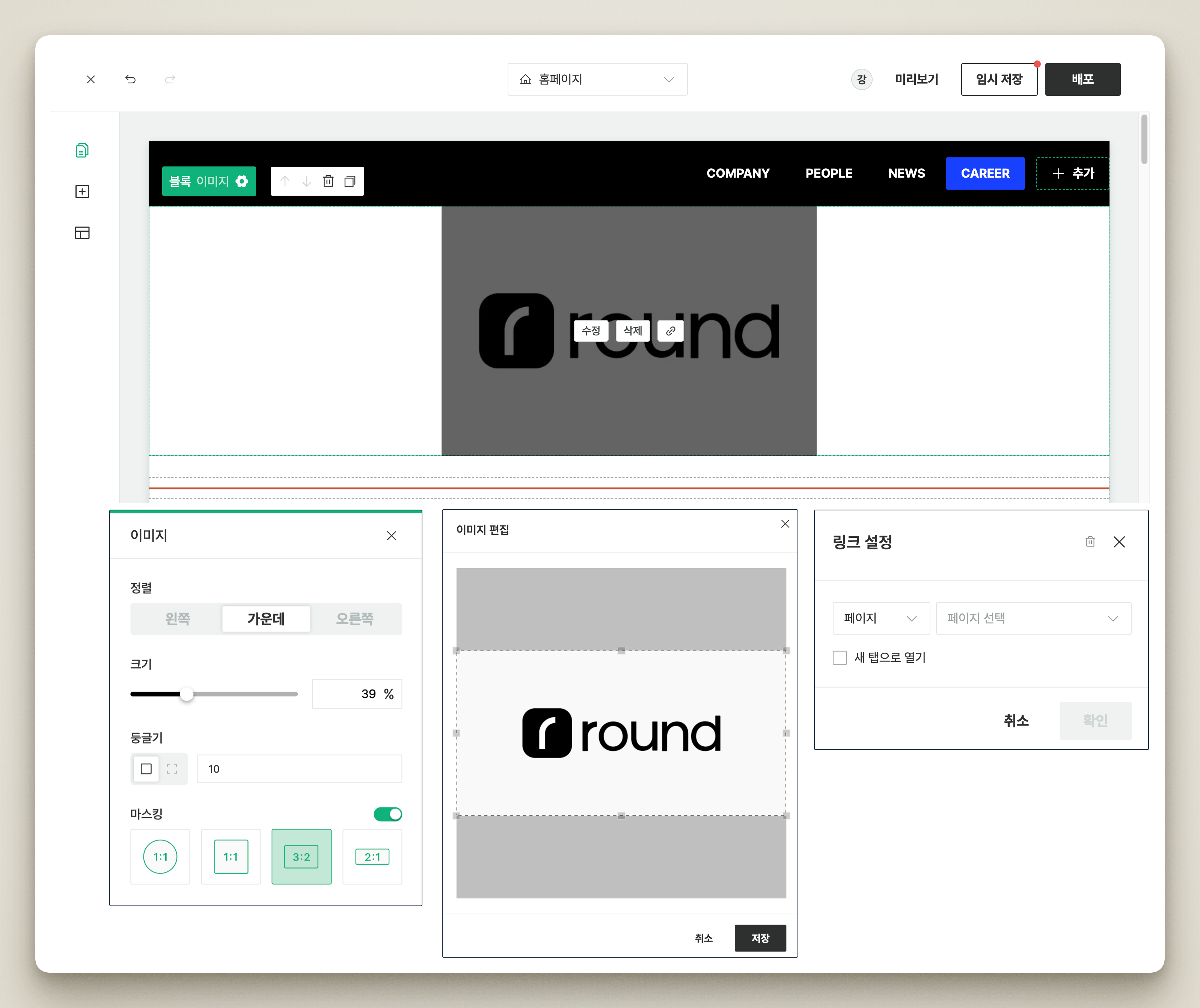This screenshot has height=1008, width=1200.
Task: Open block image settings gear
Action: tap(242, 181)
